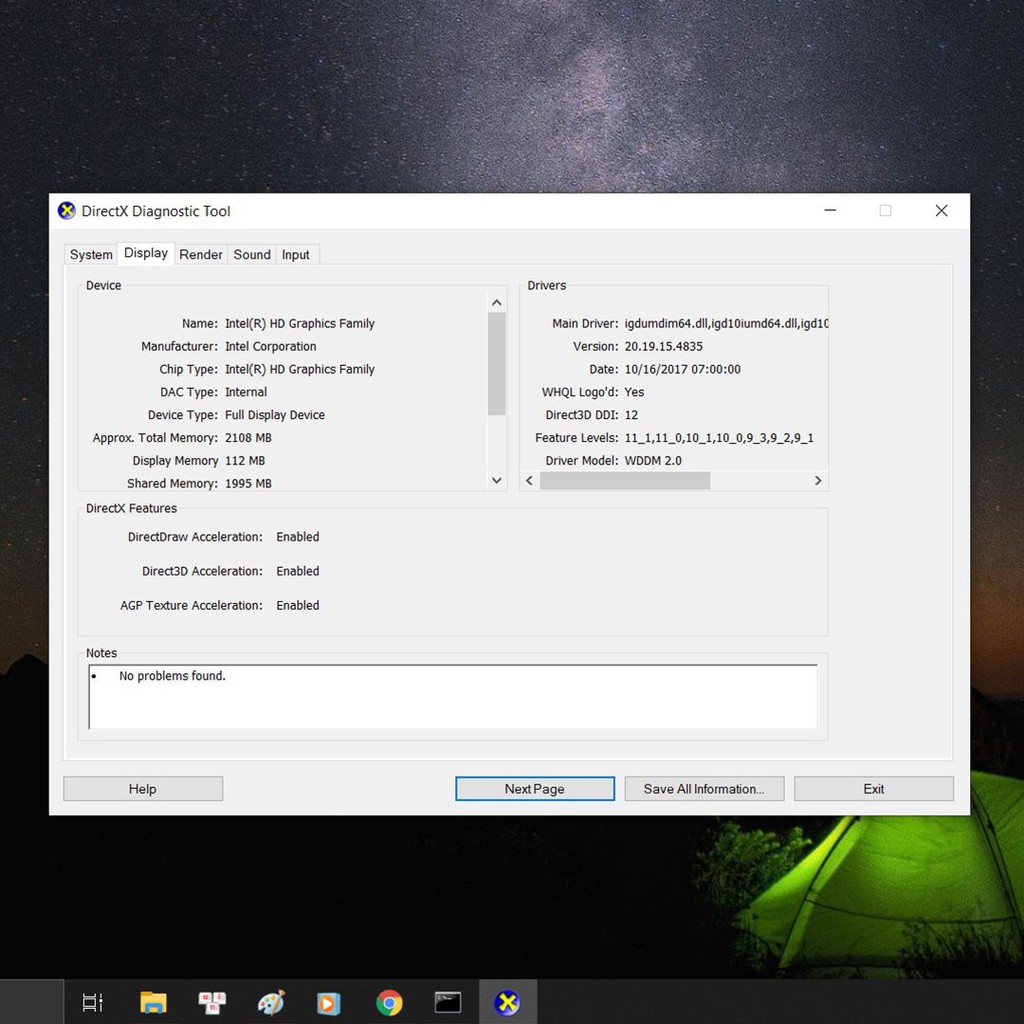
Task: Click AGP Texture Acceleration 'Enabled' status
Action: (298, 605)
